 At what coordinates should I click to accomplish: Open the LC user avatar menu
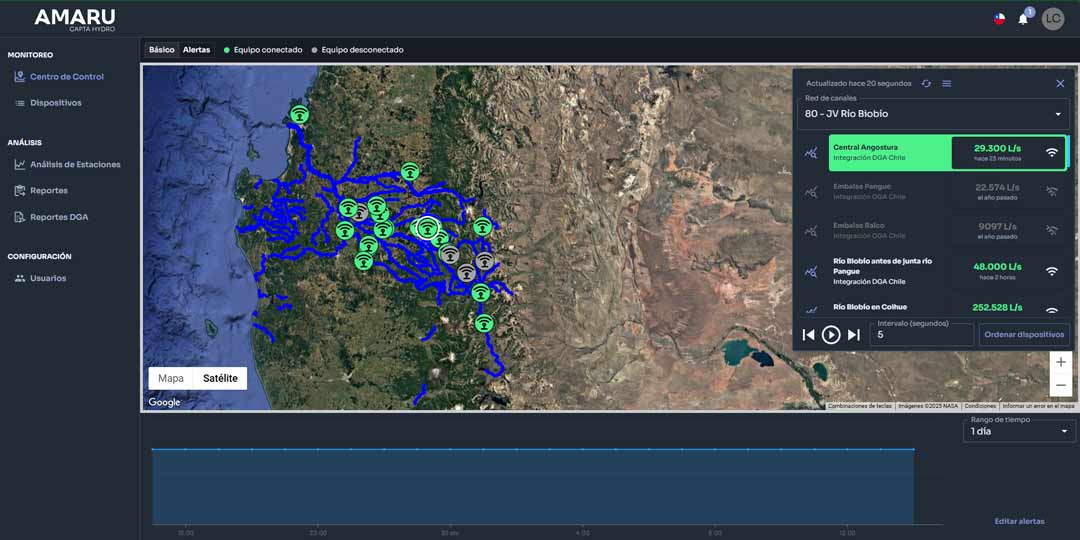pos(1053,19)
